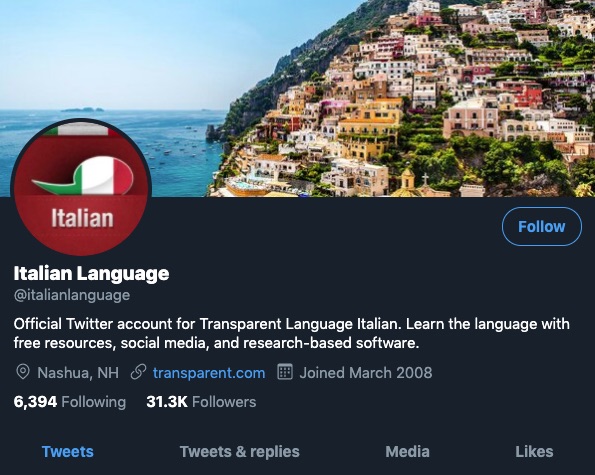View the 6,394 Following list
The height and width of the screenshot is (475, 595).
point(69,402)
